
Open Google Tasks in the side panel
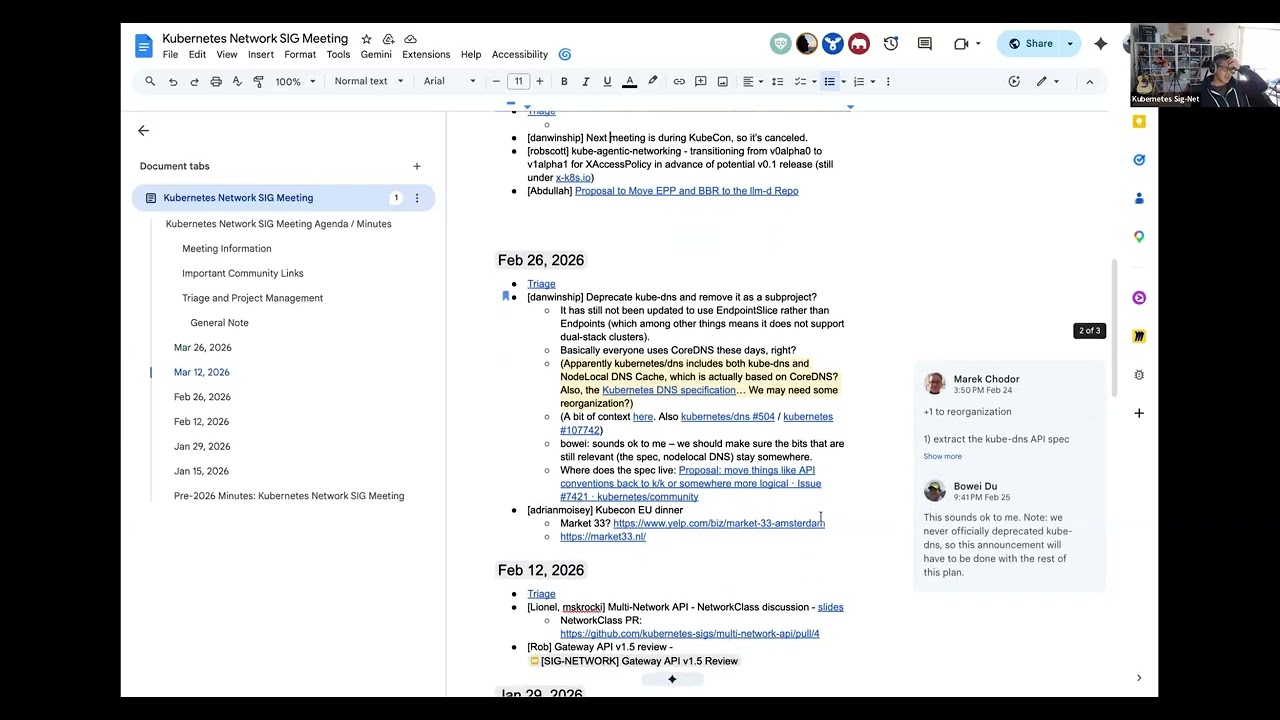pyautogui.click(x=1139, y=160)
